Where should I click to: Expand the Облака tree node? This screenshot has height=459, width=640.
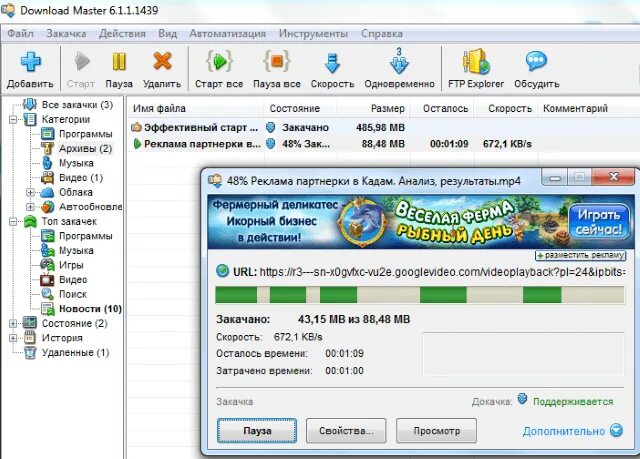point(30,192)
